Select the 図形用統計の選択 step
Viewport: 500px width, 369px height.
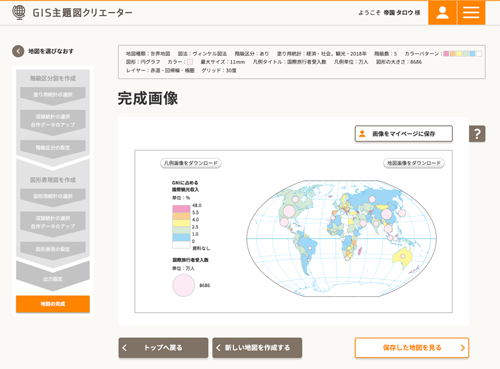[x=53, y=196]
